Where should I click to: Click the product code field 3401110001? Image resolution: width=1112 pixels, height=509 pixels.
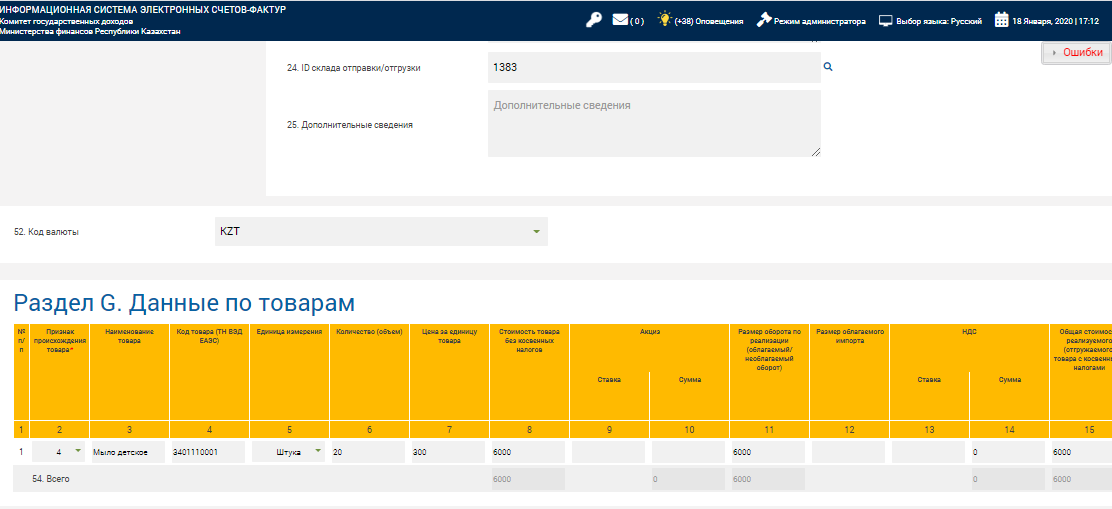(208, 452)
